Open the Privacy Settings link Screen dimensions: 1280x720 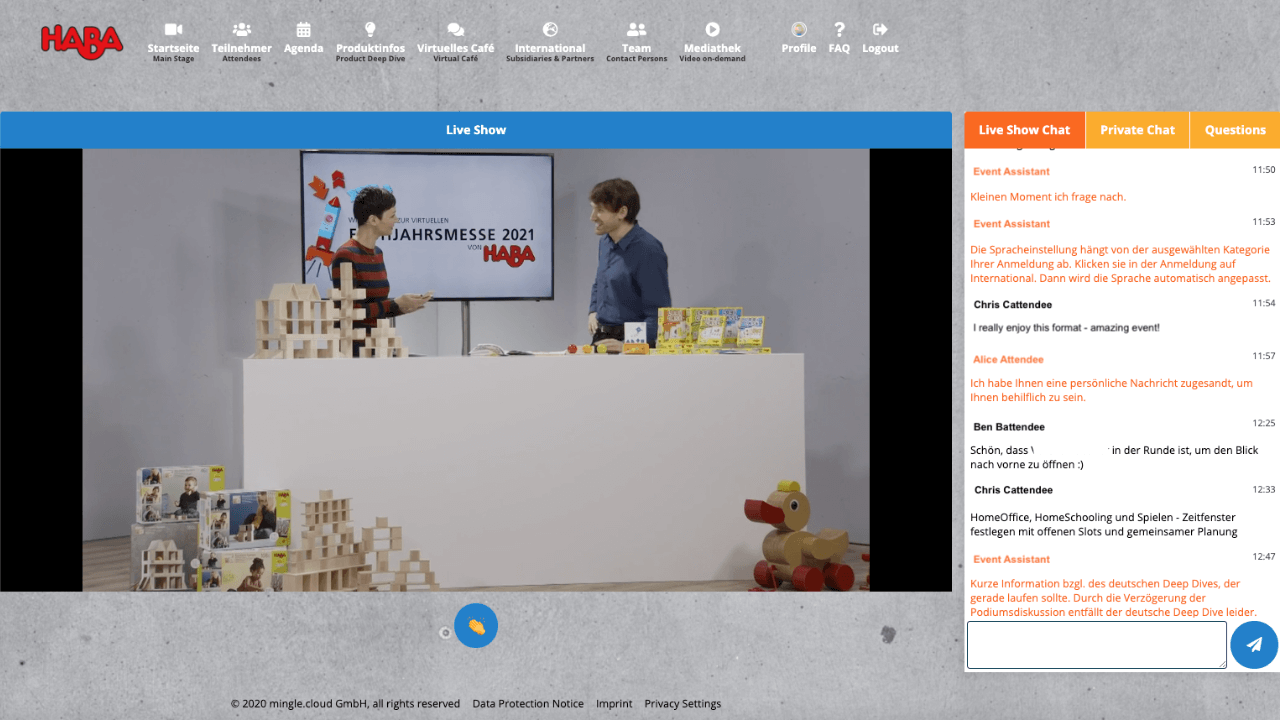[x=683, y=703]
